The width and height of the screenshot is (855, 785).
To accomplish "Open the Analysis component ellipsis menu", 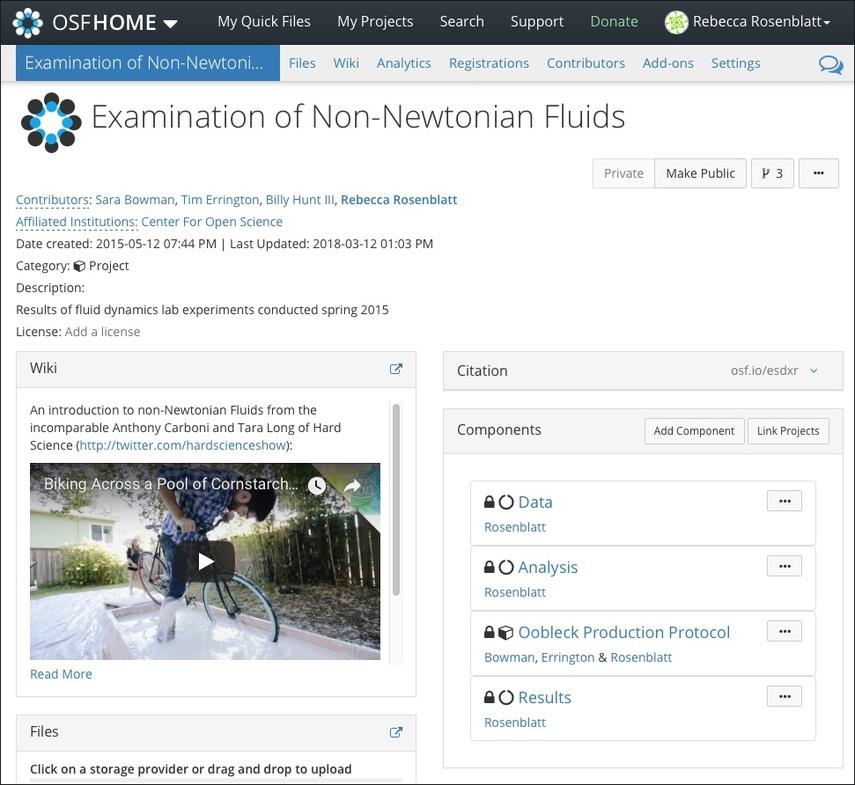I will [784, 566].
